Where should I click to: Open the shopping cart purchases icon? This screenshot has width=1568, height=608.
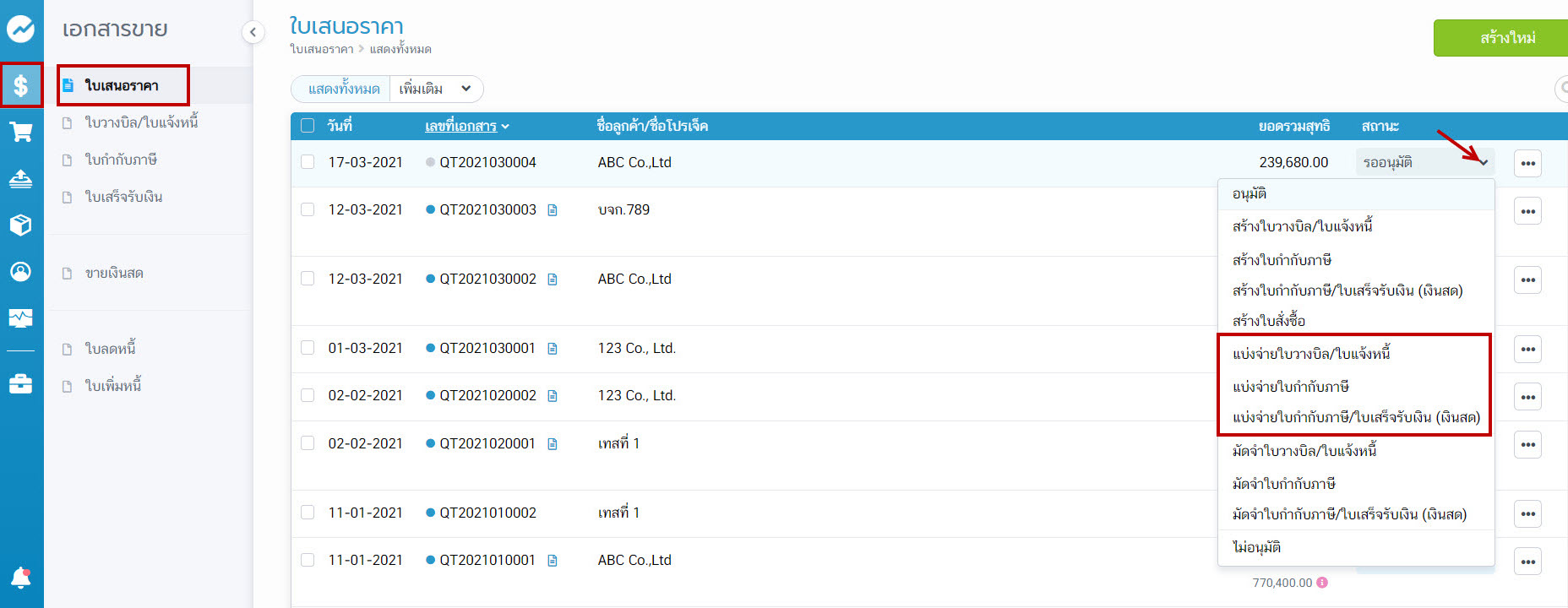point(21,132)
